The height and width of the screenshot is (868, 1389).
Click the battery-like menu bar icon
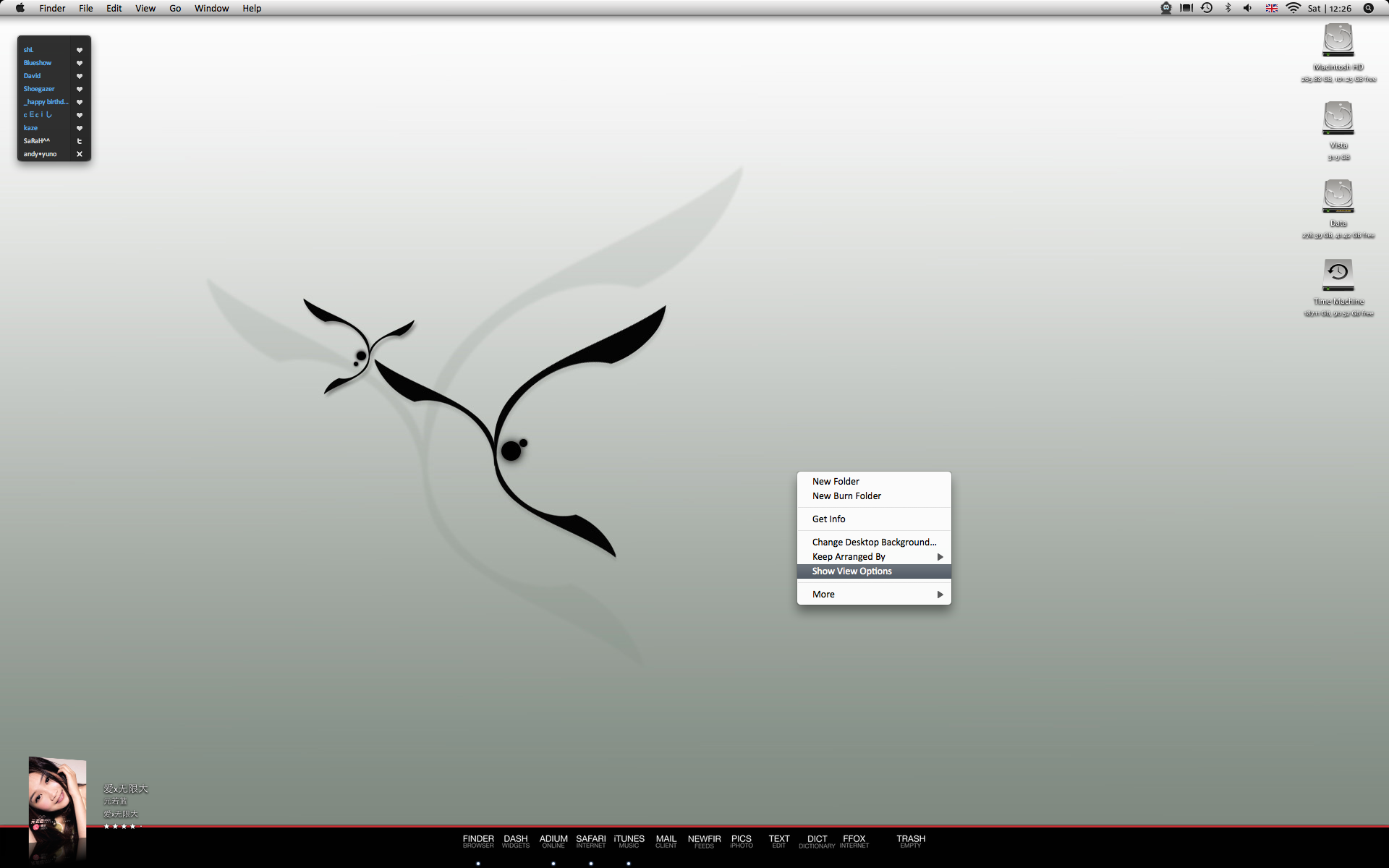pyautogui.click(x=1186, y=8)
